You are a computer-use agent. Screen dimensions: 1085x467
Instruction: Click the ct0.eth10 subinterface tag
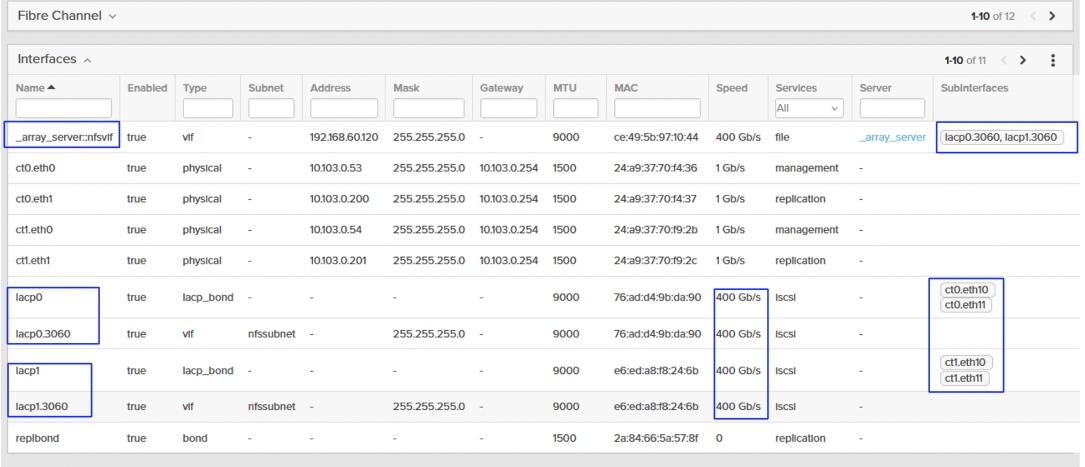(x=966, y=289)
